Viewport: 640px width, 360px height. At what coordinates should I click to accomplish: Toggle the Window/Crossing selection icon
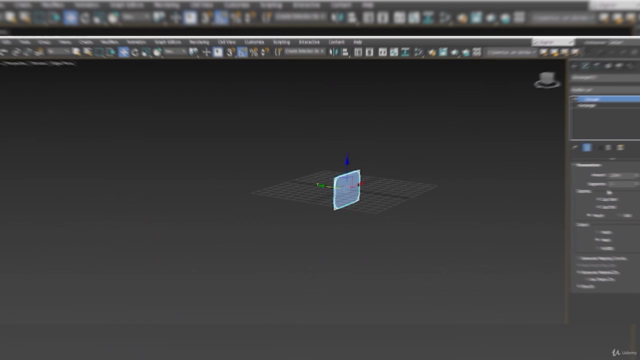pos(111,52)
